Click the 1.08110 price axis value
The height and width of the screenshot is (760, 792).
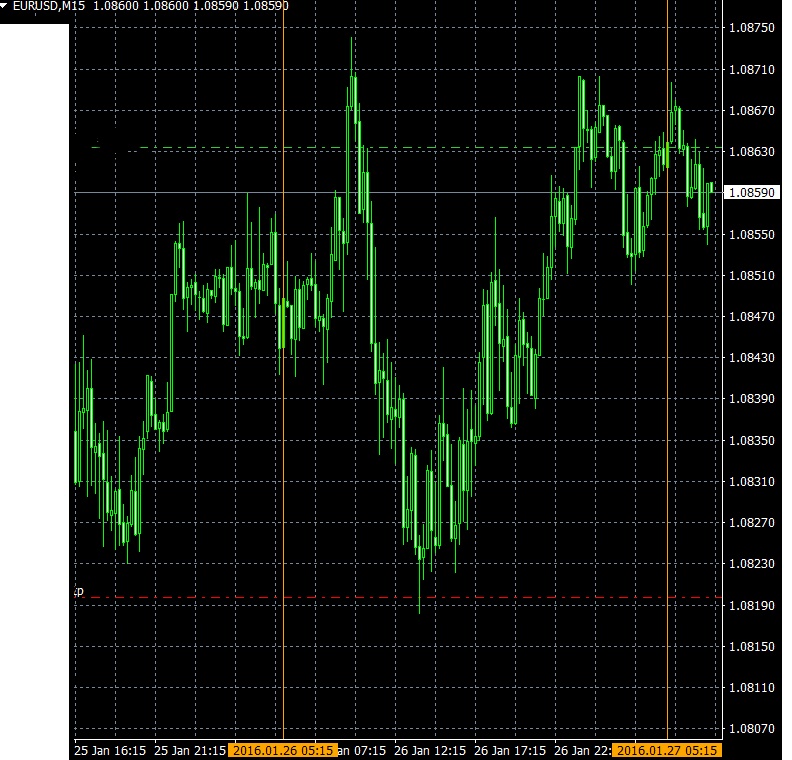click(752, 688)
